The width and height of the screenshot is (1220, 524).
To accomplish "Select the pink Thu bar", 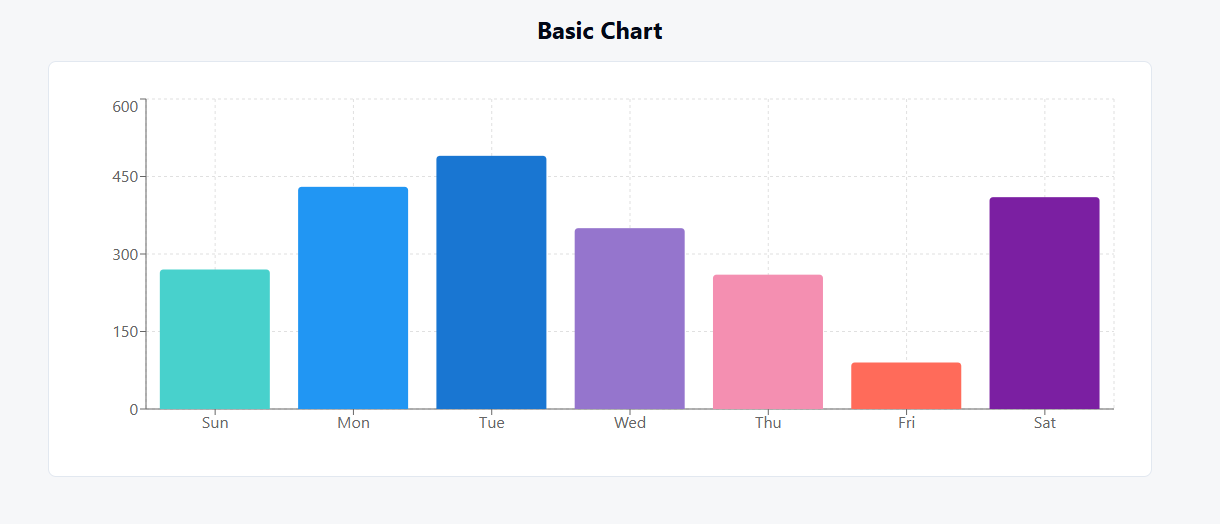I will click(x=768, y=342).
